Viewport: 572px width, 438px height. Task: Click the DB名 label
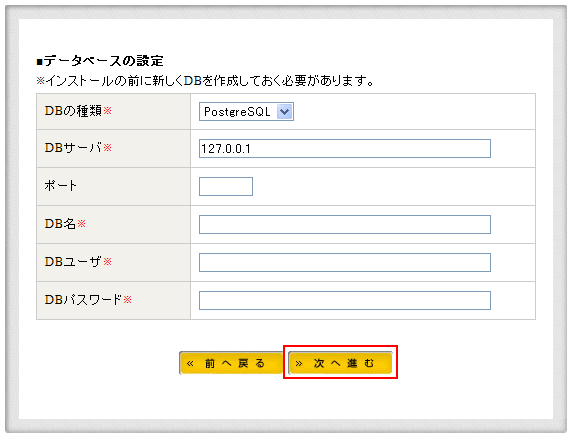pyautogui.click(x=60, y=224)
